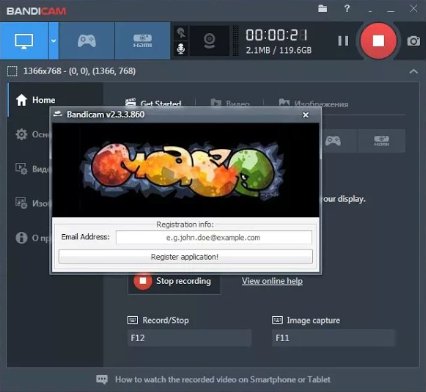Click the Stop recording button

pos(173,281)
